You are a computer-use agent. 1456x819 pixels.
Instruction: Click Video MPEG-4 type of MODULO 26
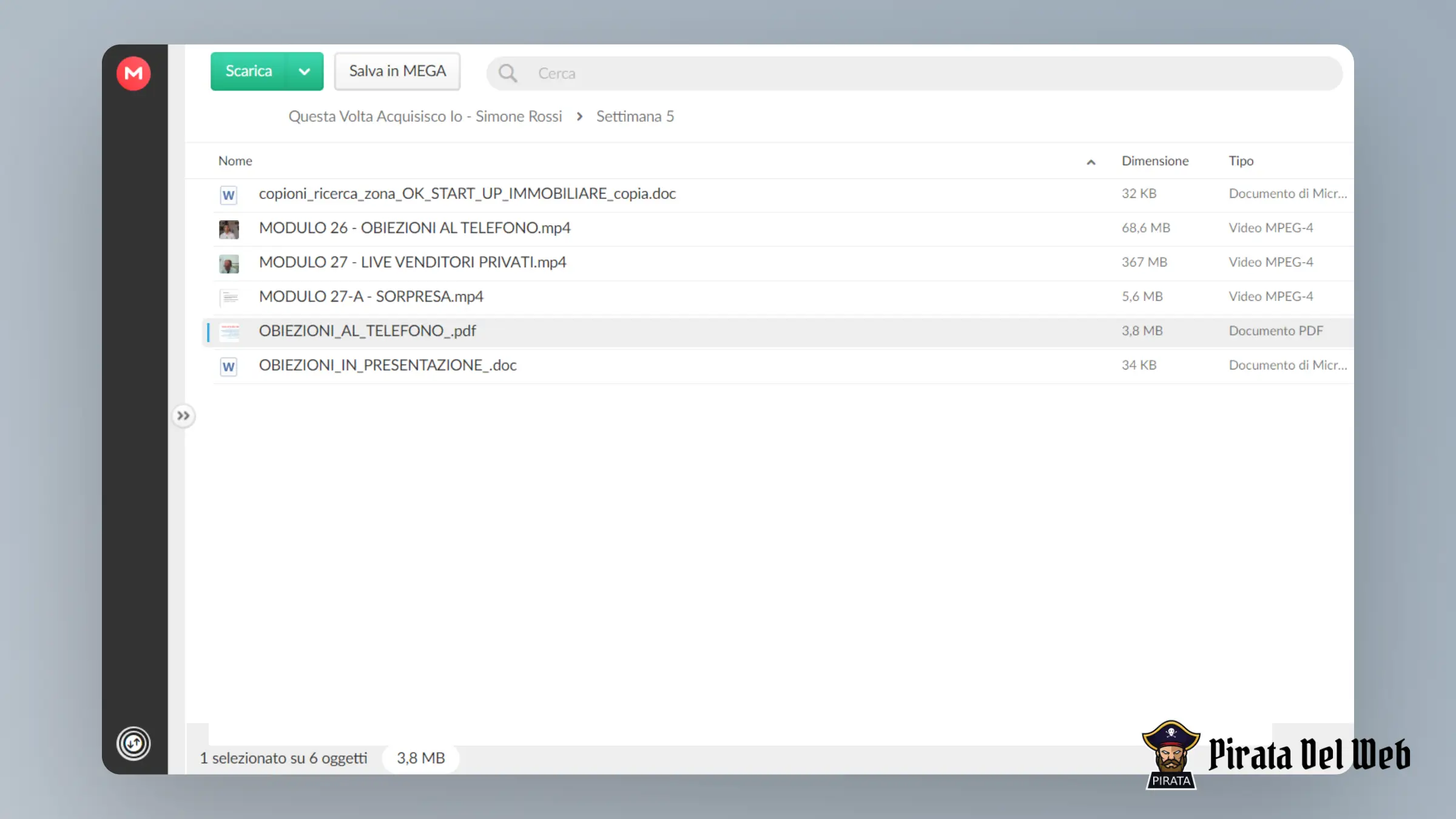pos(1271,228)
